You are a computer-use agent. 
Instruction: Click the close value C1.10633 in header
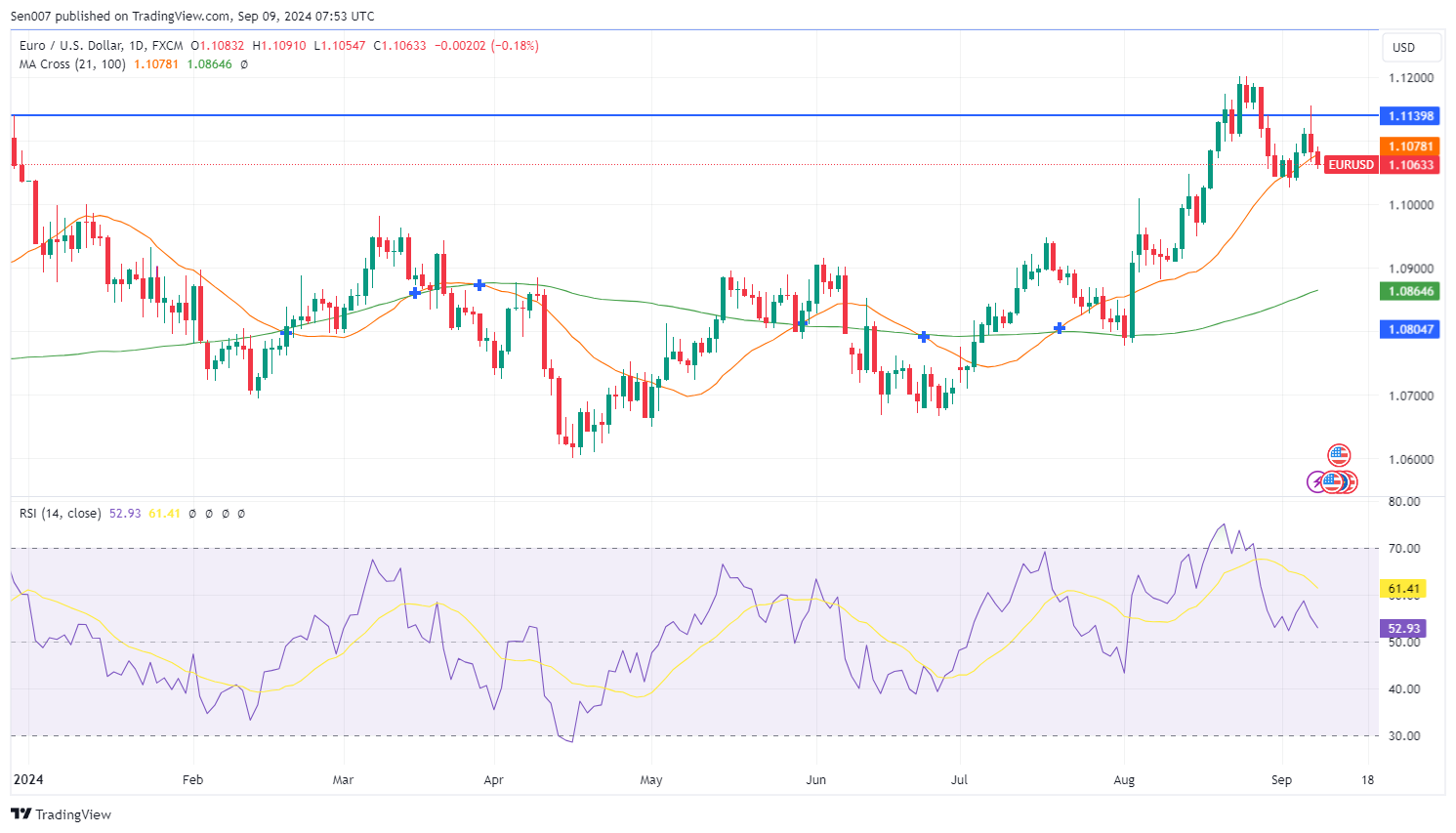399,46
